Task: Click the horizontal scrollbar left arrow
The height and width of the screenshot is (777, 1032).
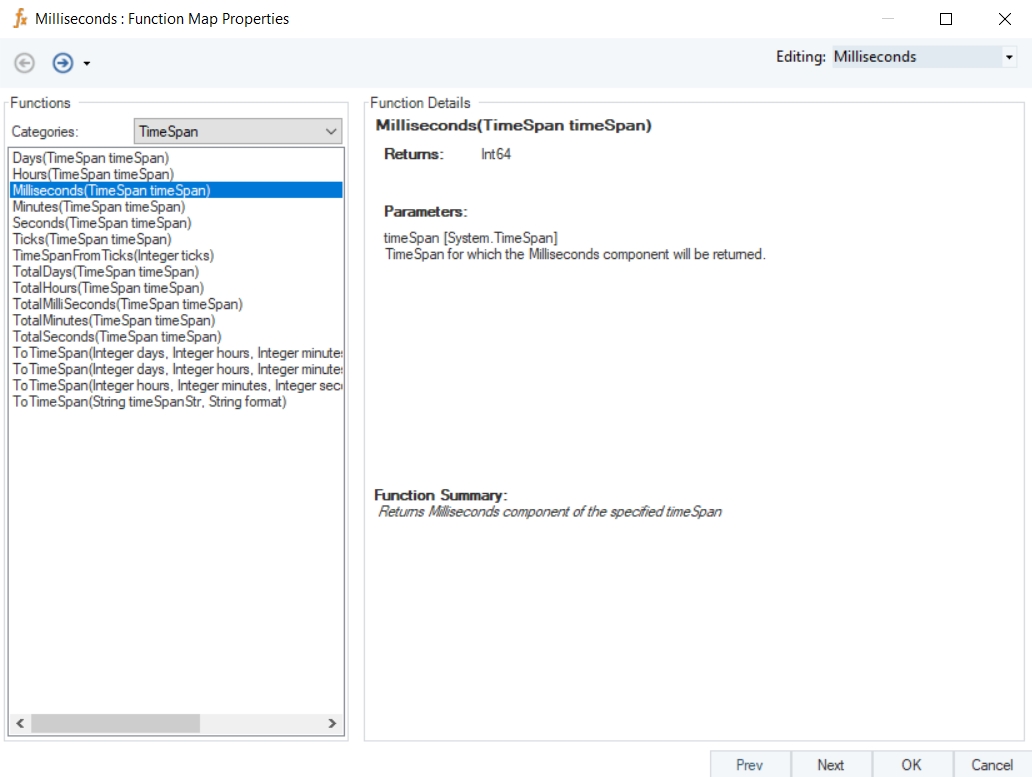Action: coord(18,723)
